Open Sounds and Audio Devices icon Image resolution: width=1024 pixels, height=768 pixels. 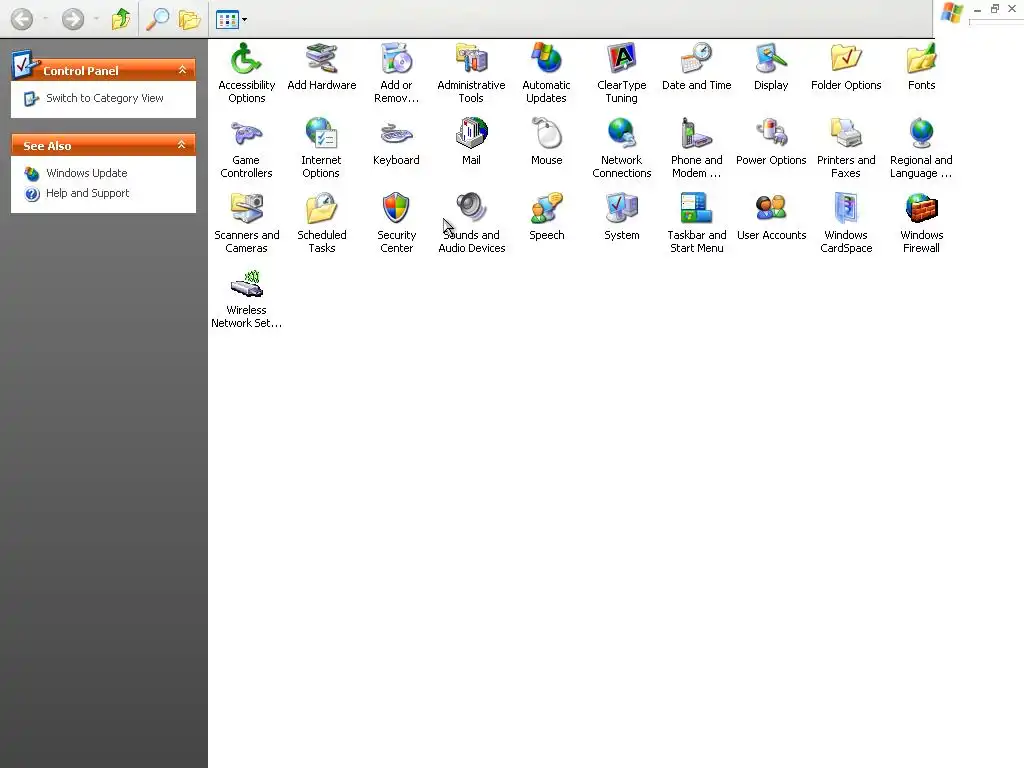pos(472,209)
